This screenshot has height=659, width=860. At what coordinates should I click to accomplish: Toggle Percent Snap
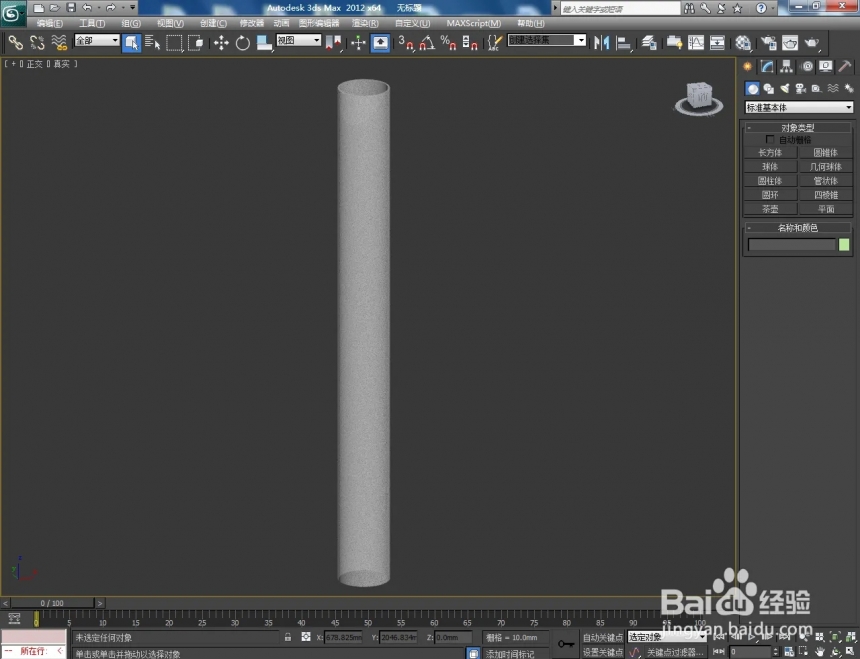(x=448, y=43)
